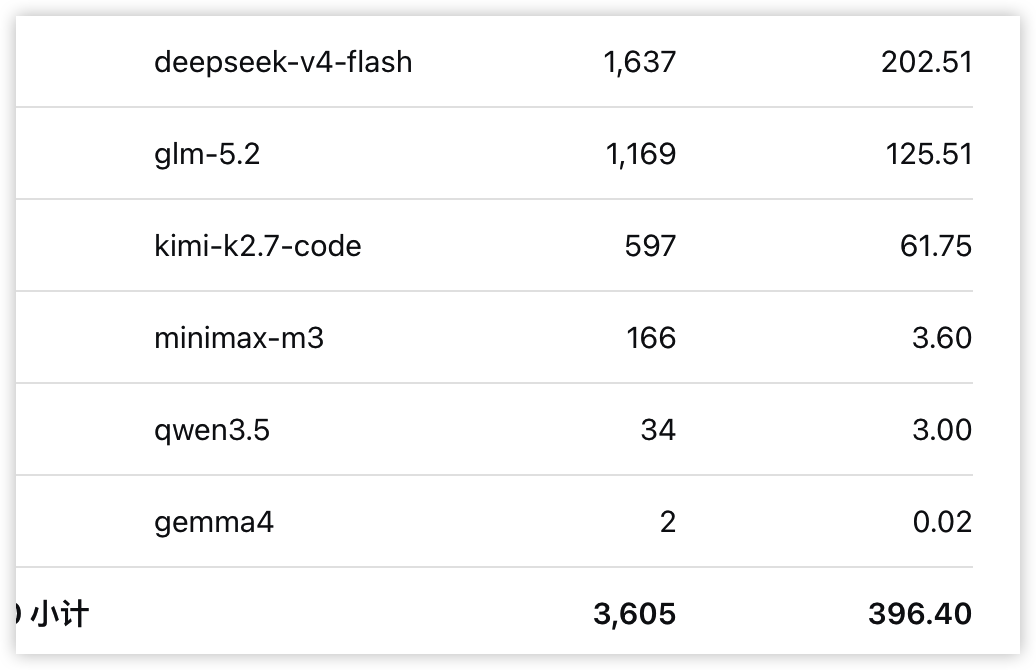Select the deepseek-v4-flash model name
Screen dimensions: 1036x670
(x=283, y=63)
